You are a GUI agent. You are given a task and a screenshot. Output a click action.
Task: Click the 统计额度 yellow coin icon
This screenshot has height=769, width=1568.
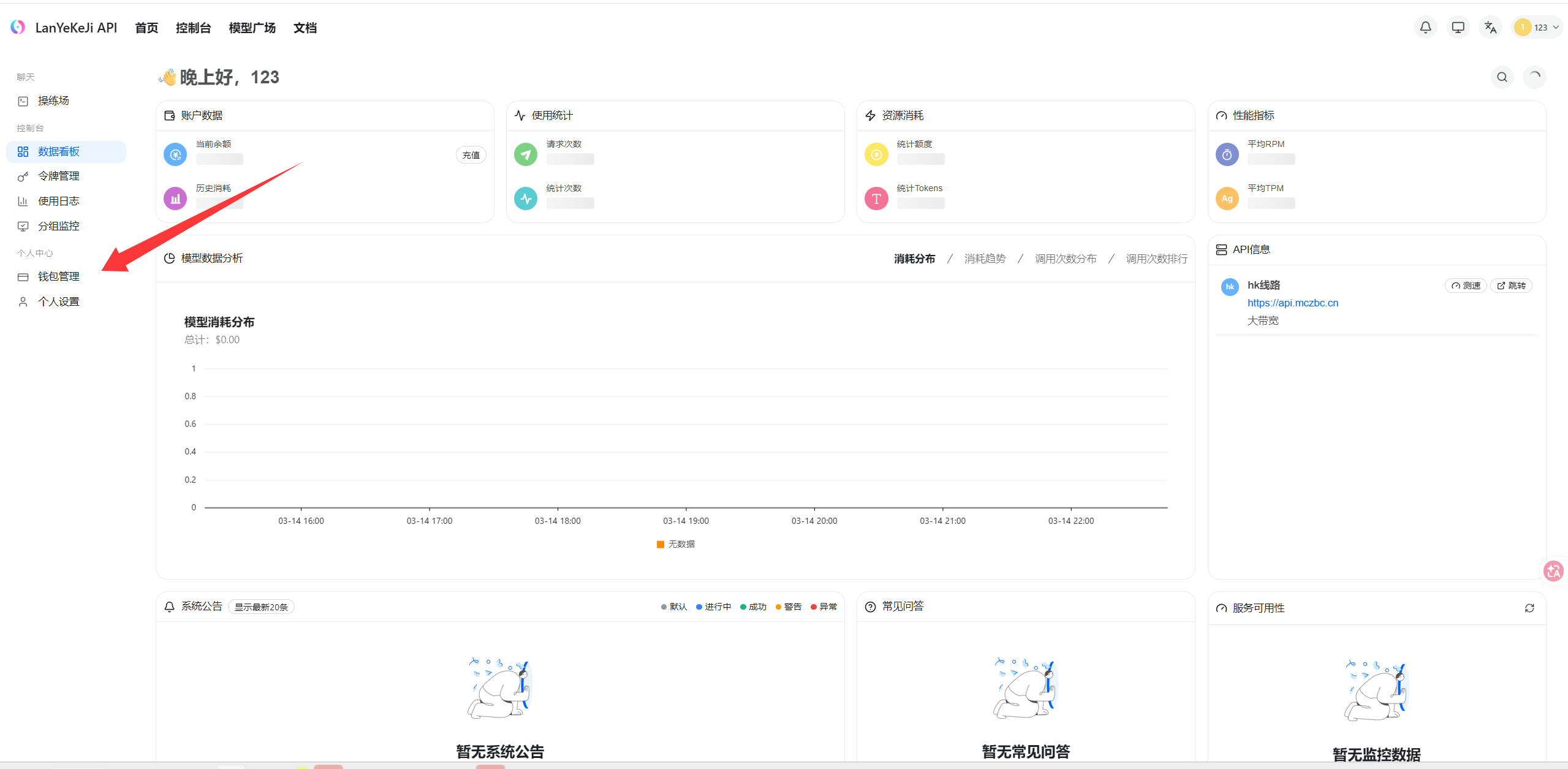(x=876, y=155)
